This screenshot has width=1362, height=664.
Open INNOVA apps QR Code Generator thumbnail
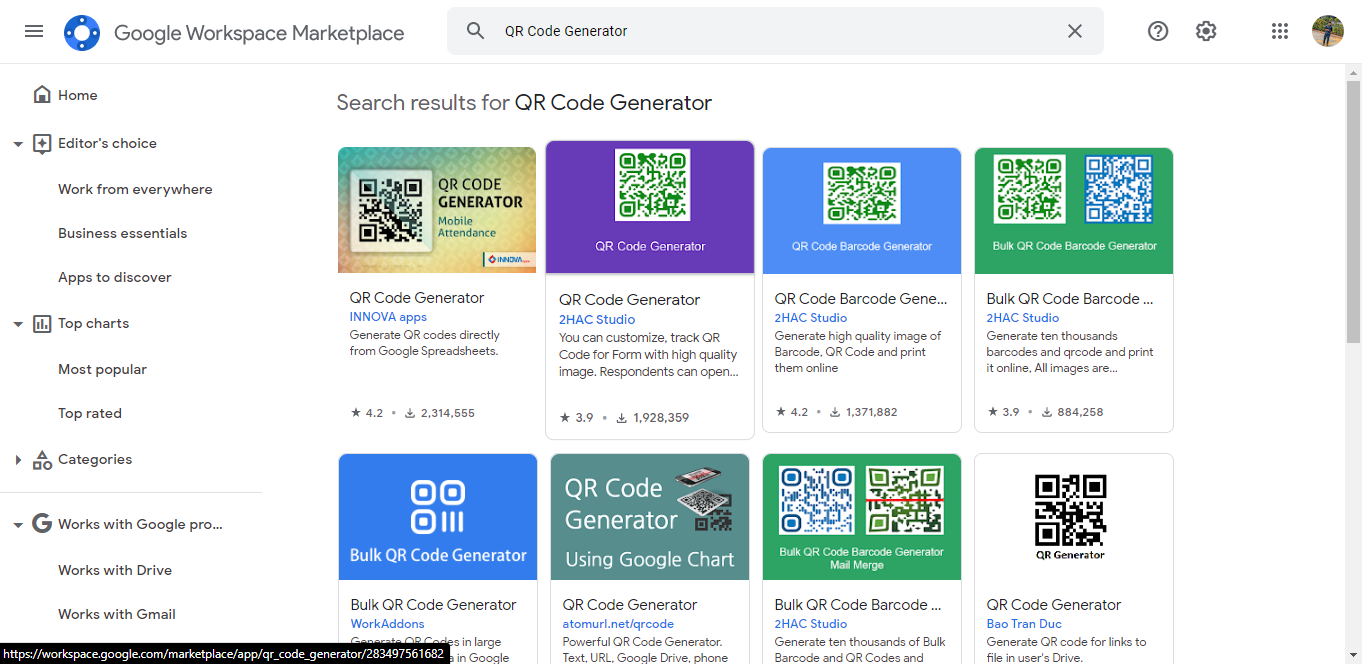coord(437,210)
